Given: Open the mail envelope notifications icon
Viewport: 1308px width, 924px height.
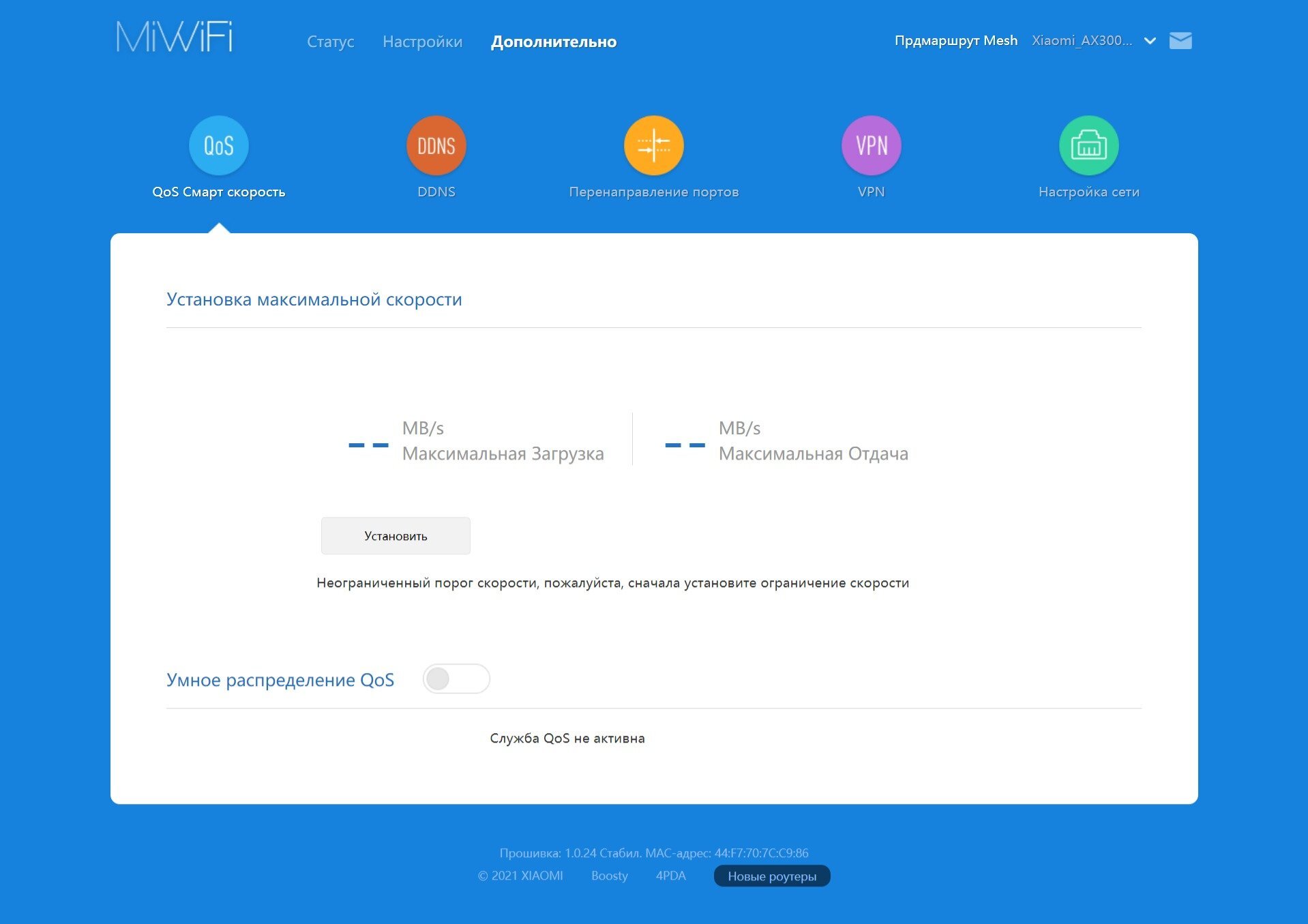Looking at the screenshot, I should (x=1180, y=41).
